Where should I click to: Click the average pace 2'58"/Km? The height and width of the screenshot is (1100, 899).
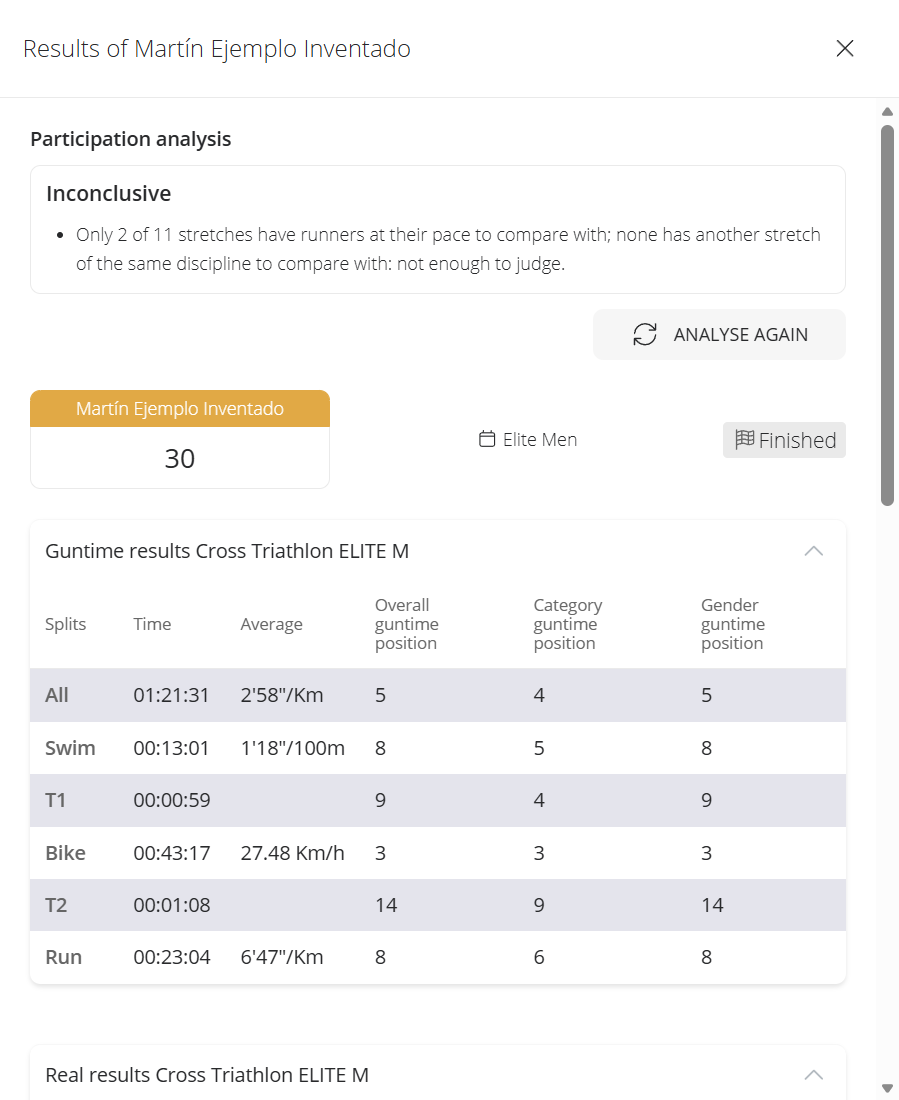pyautogui.click(x=282, y=695)
